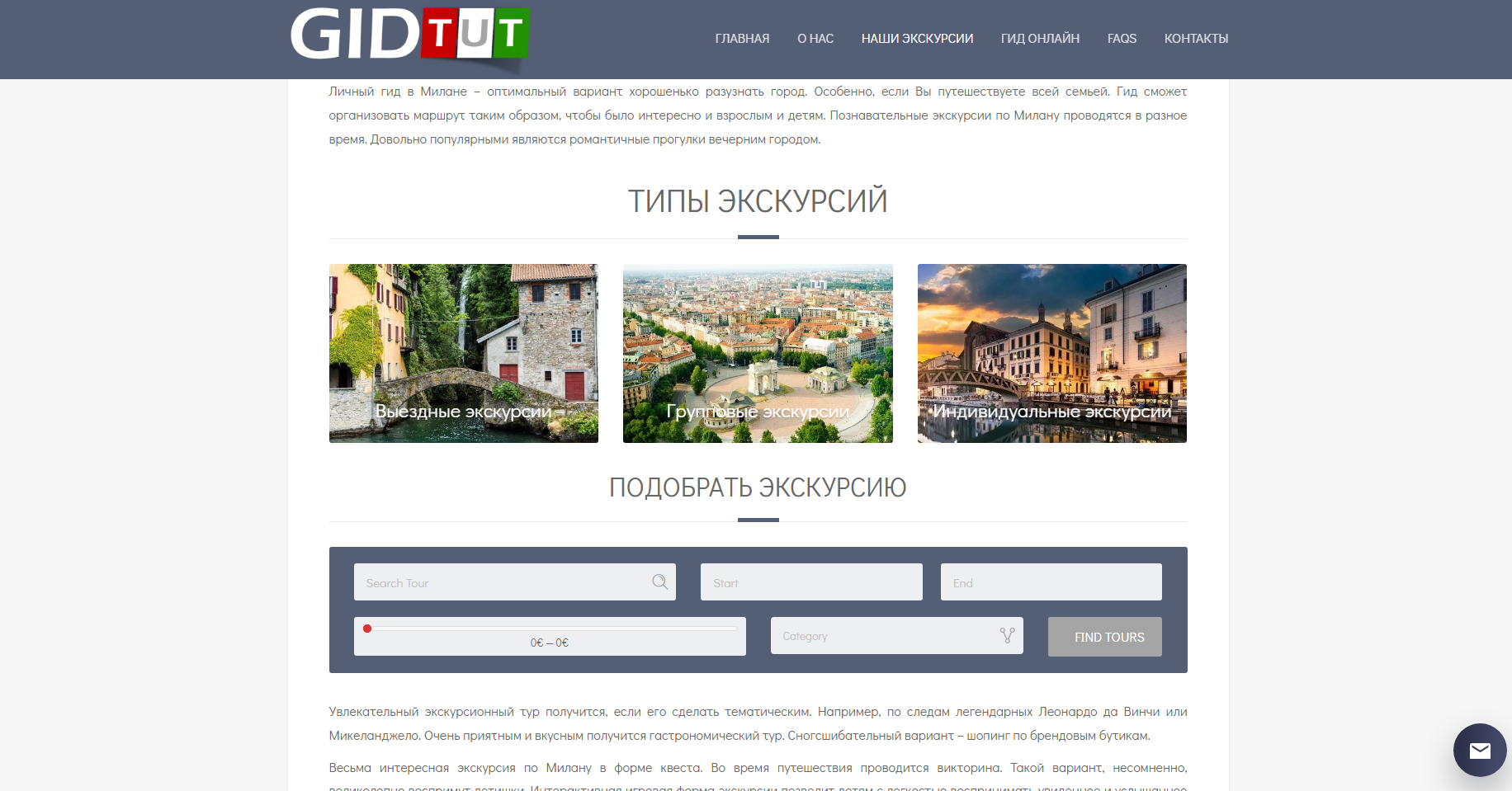Viewport: 1512px width, 791px height.
Task: Click the price range slider track
Action: click(553, 629)
